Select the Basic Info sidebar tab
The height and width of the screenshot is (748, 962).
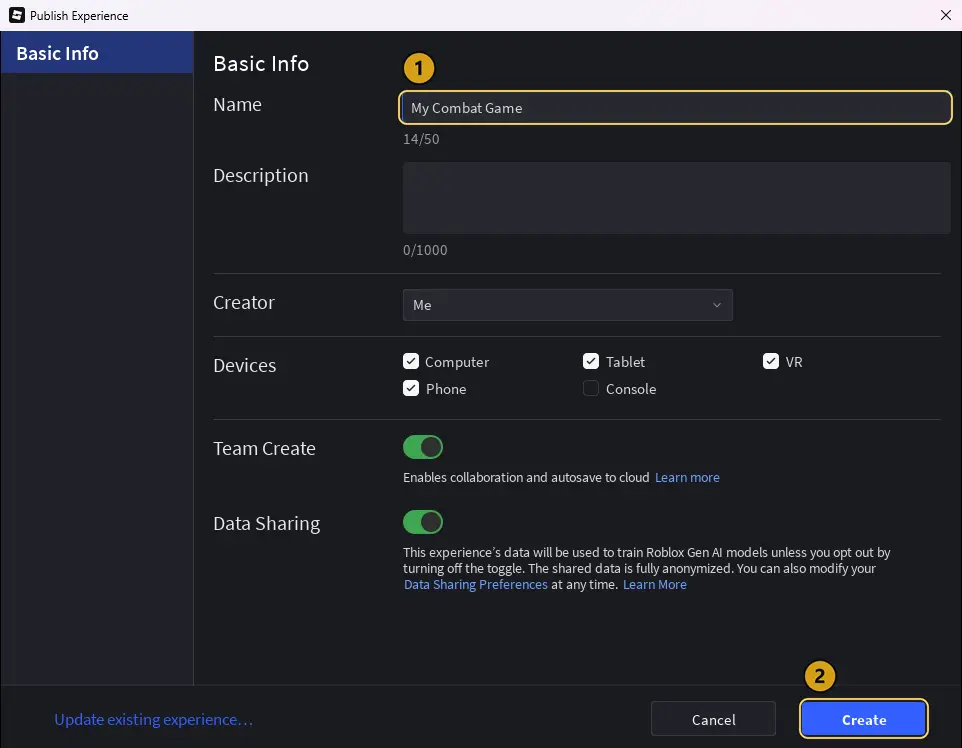pyautogui.click(x=97, y=53)
